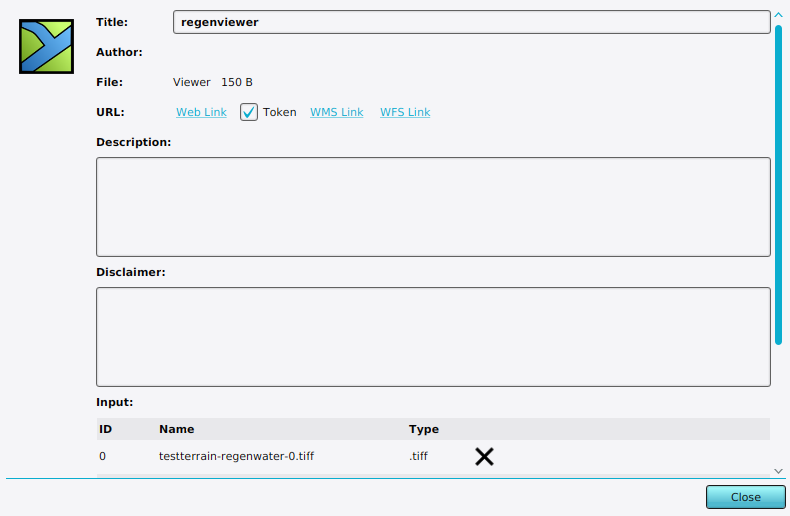This screenshot has width=790, height=516.
Task: Click the Viewer 150 B file info
Action: [219, 82]
